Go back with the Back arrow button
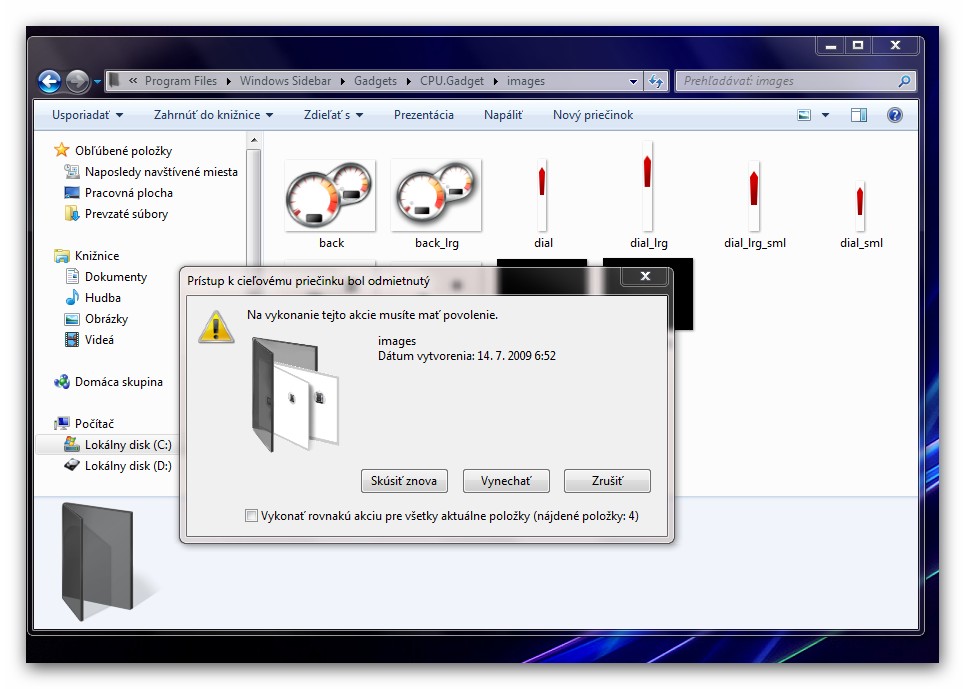 pos(49,81)
